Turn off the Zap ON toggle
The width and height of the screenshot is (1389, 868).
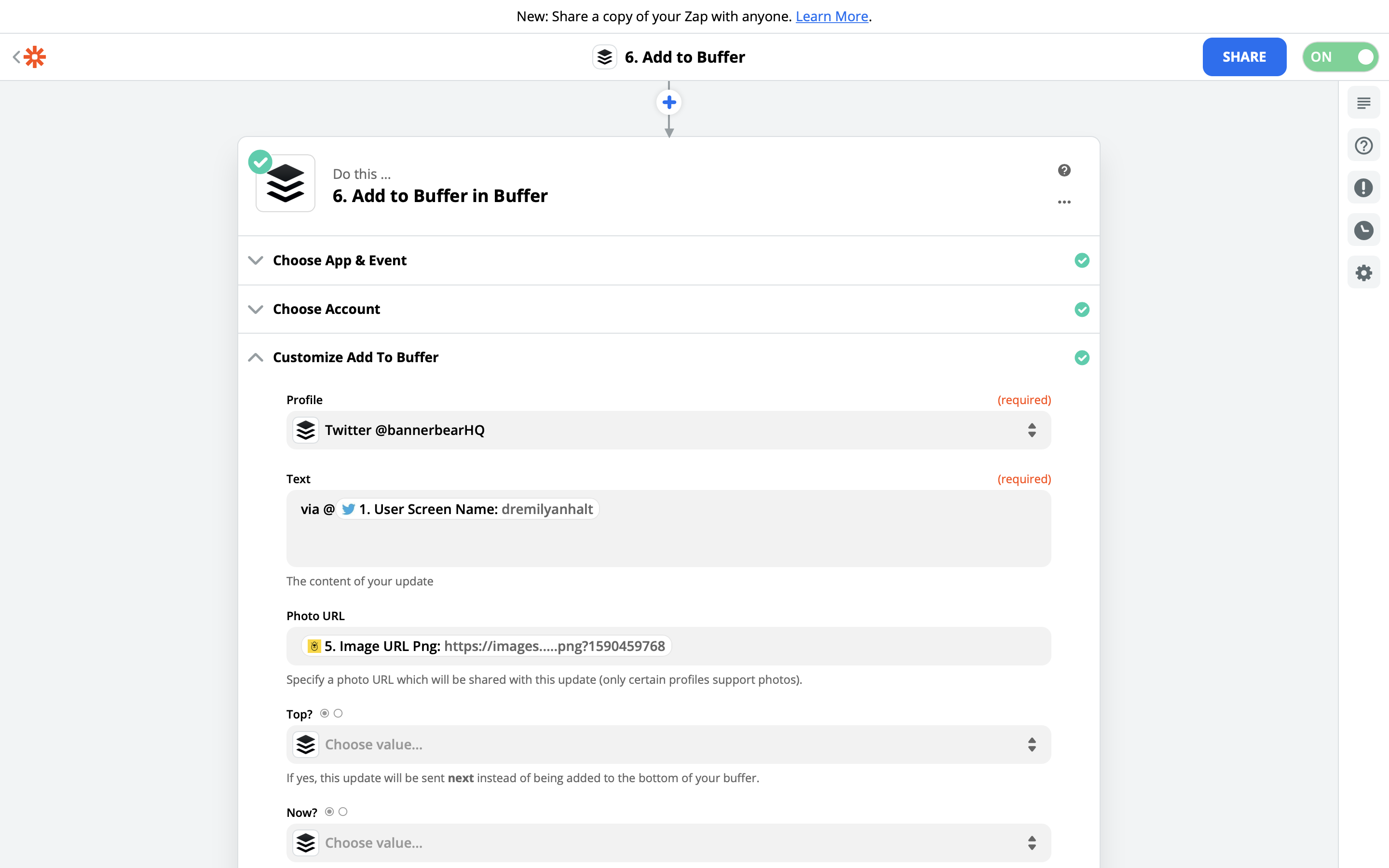1340,57
